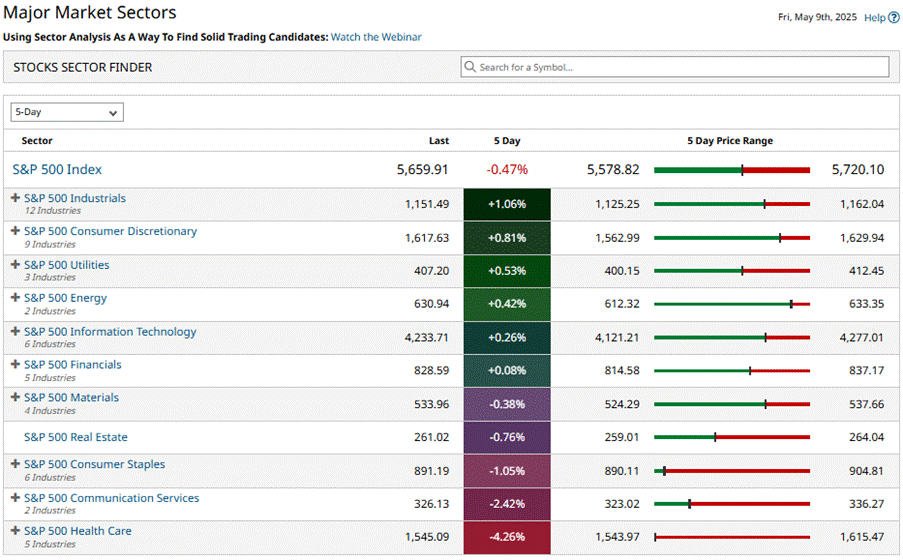The image size is (903, 560).
Task: Click the index range high 5,720.10
Action: point(858,169)
